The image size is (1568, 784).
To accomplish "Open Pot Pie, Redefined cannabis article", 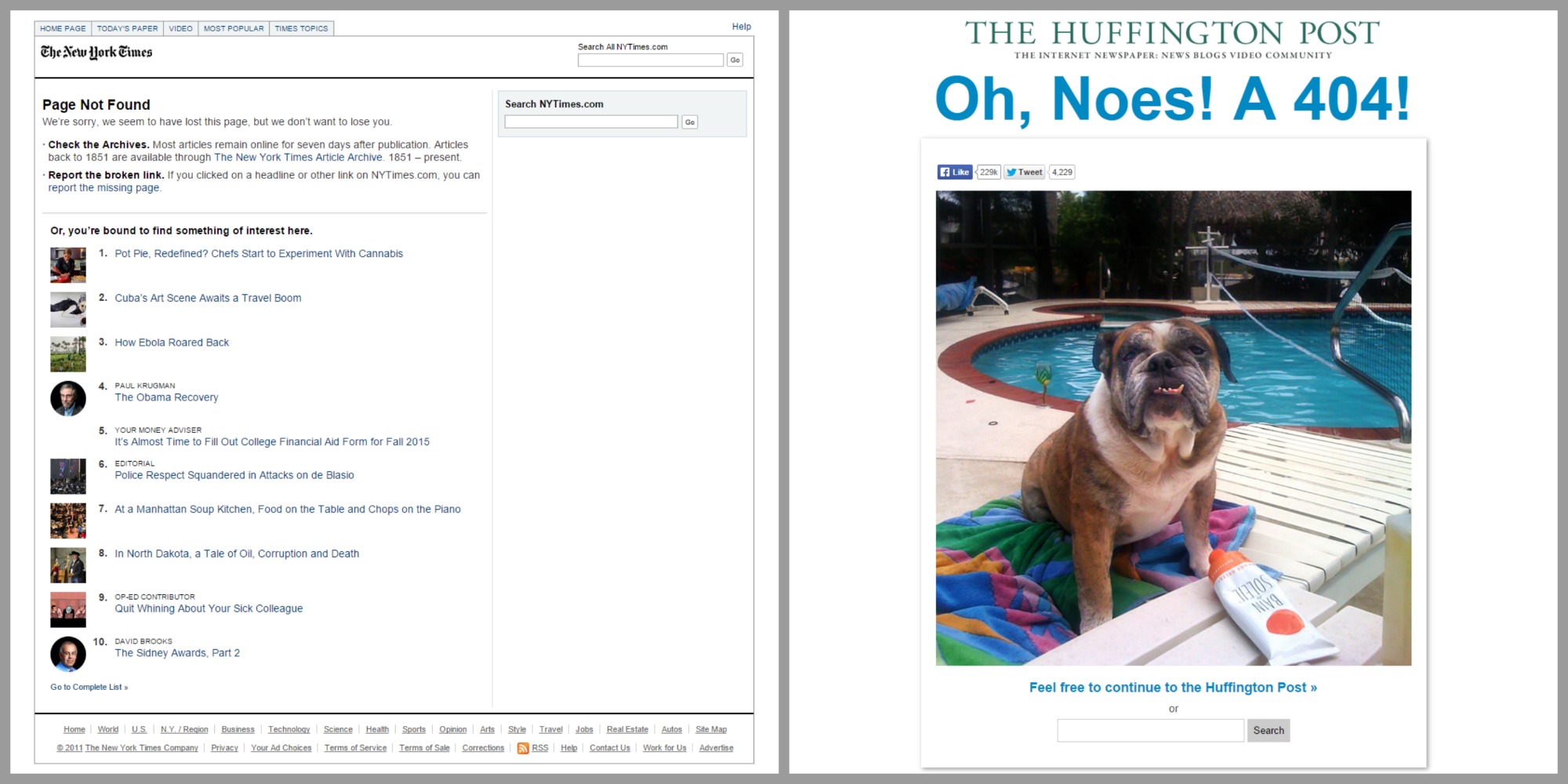I will (259, 254).
